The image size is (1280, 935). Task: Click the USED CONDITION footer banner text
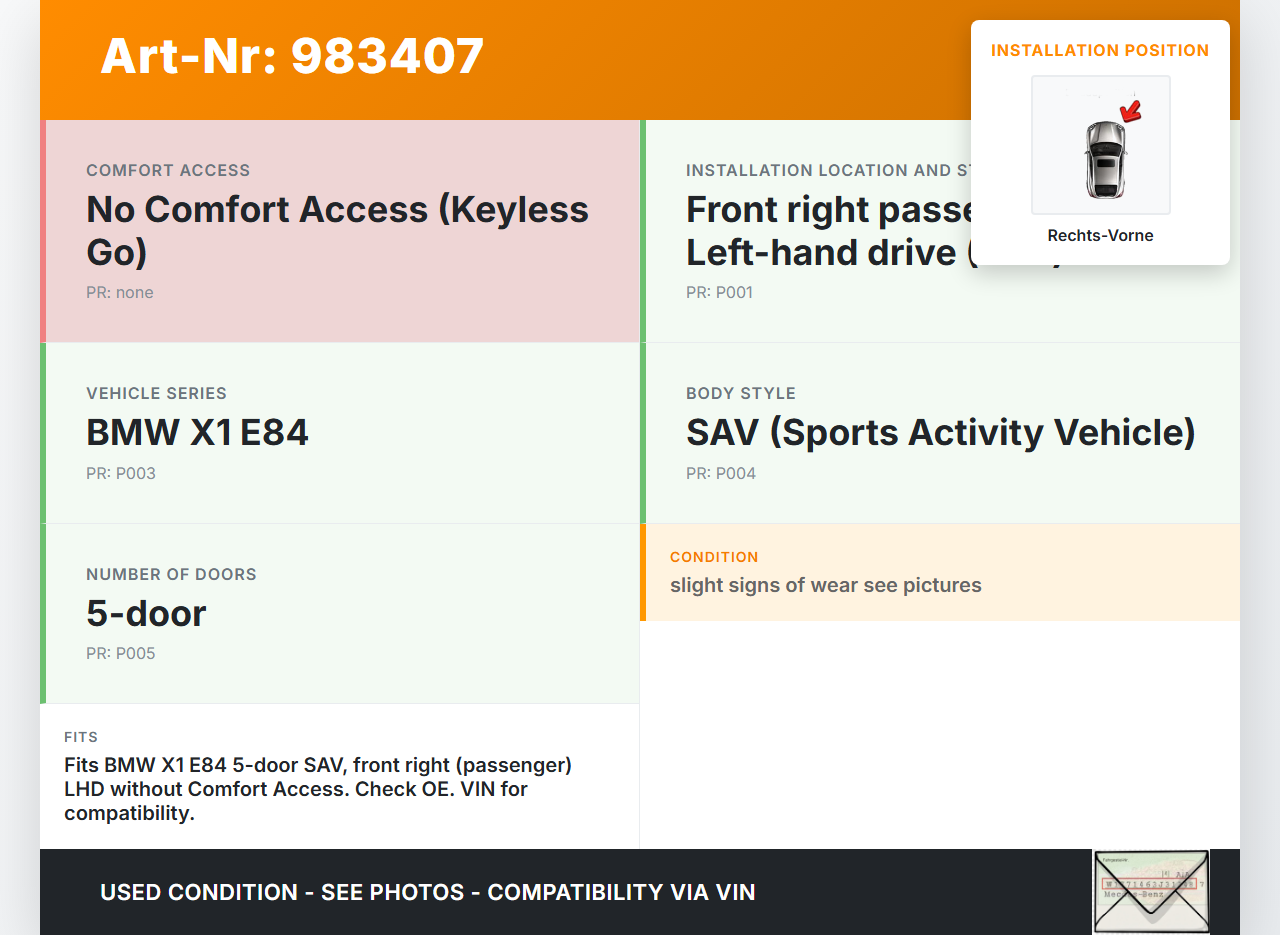pyautogui.click(x=427, y=892)
